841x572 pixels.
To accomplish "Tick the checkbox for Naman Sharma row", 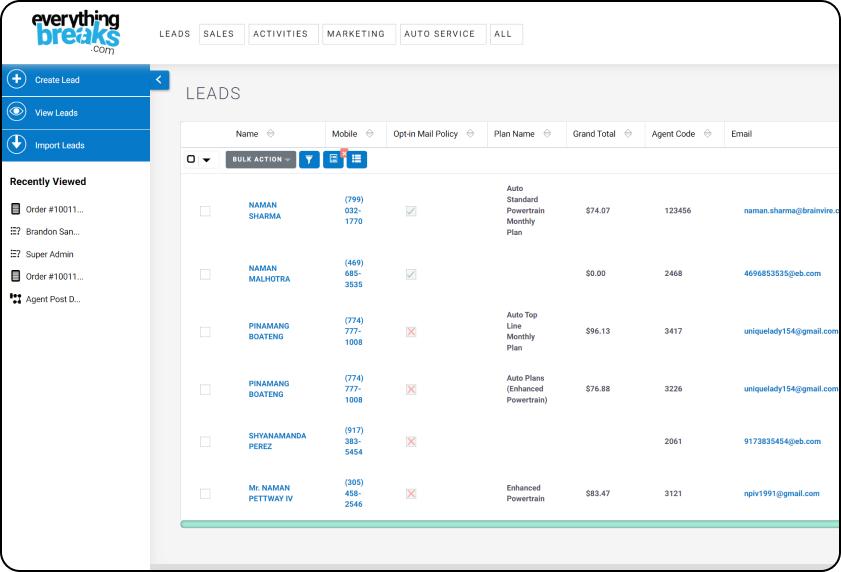I will (x=205, y=211).
